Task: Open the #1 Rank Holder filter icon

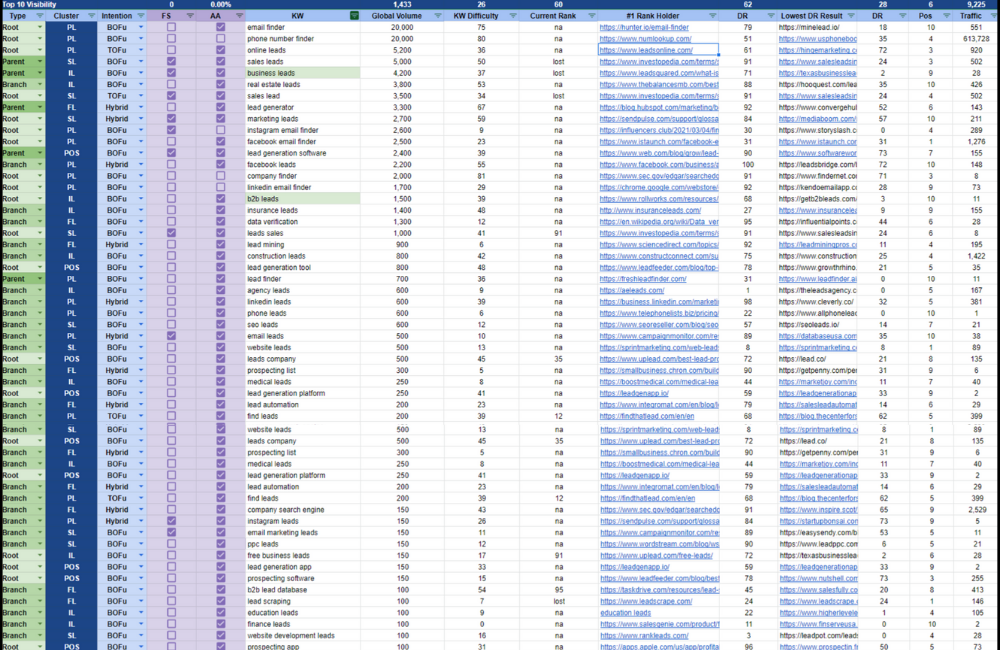Action: point(712,16)
